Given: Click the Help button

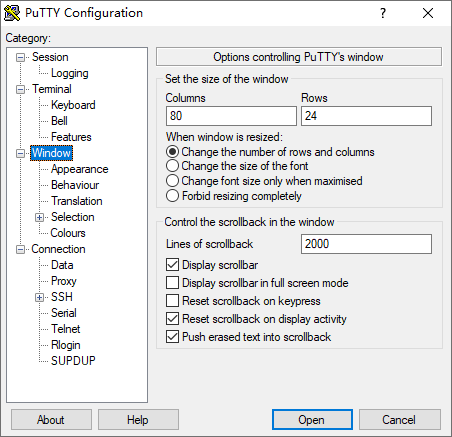Looking at the screenshot, I should (x=138, y=420).
